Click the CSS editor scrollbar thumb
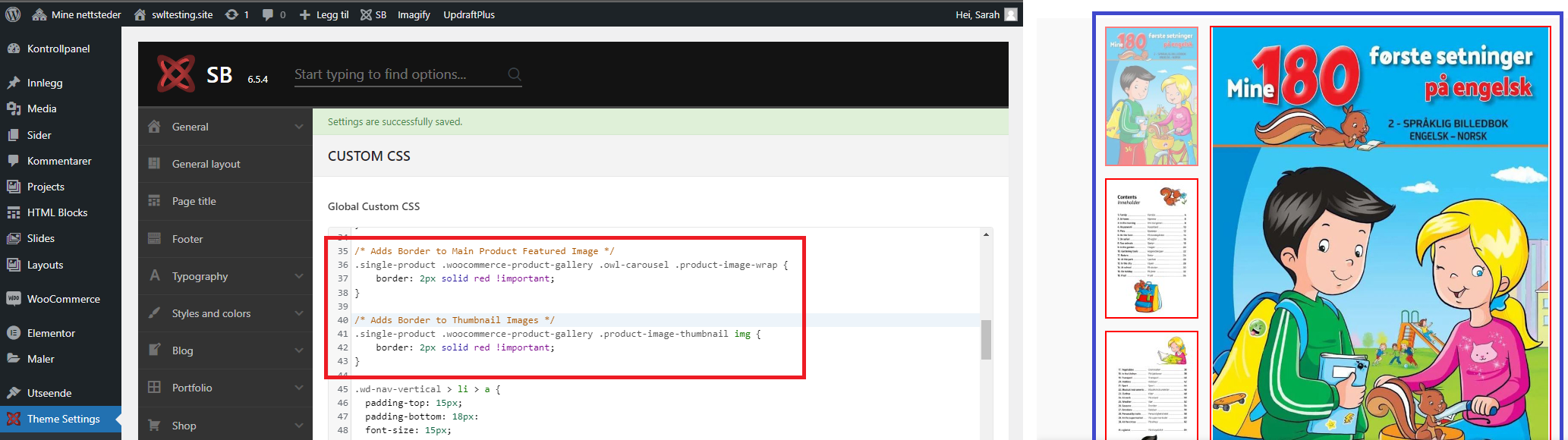Viewport: 1568px width, 440px height. click(x=987, y=340)
